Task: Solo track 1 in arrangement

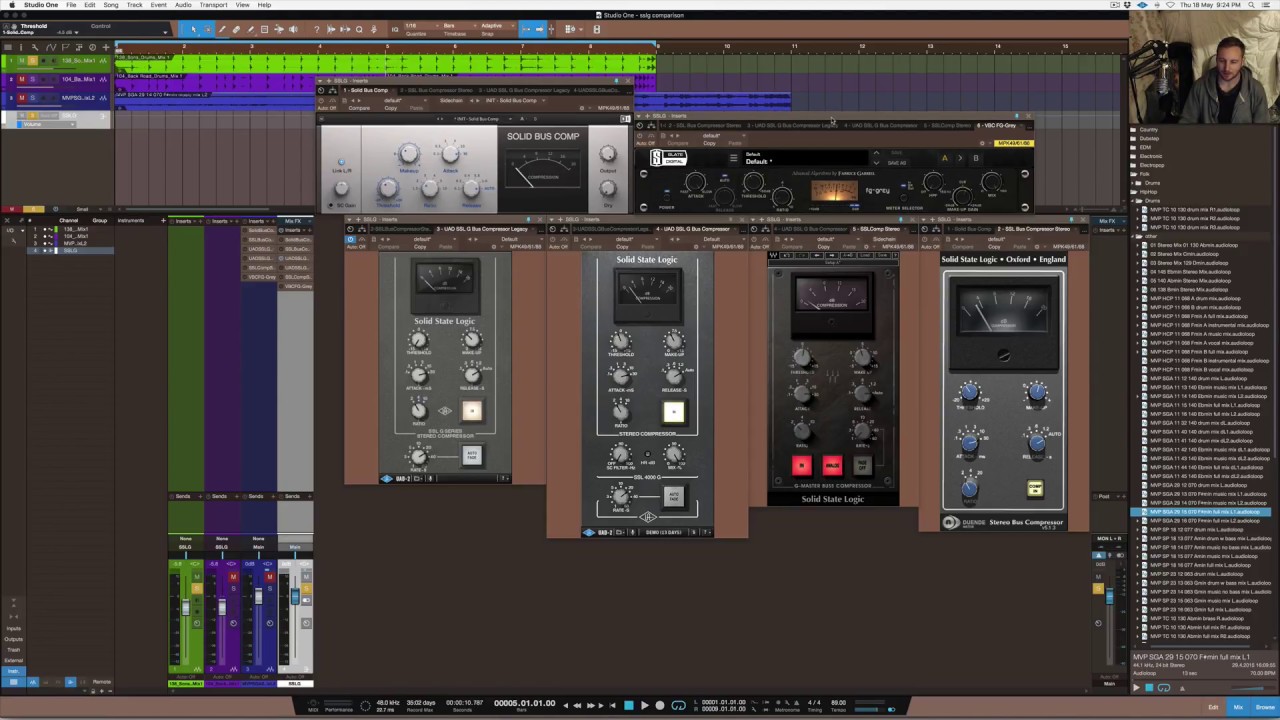Action: click(x=31, y=61)
